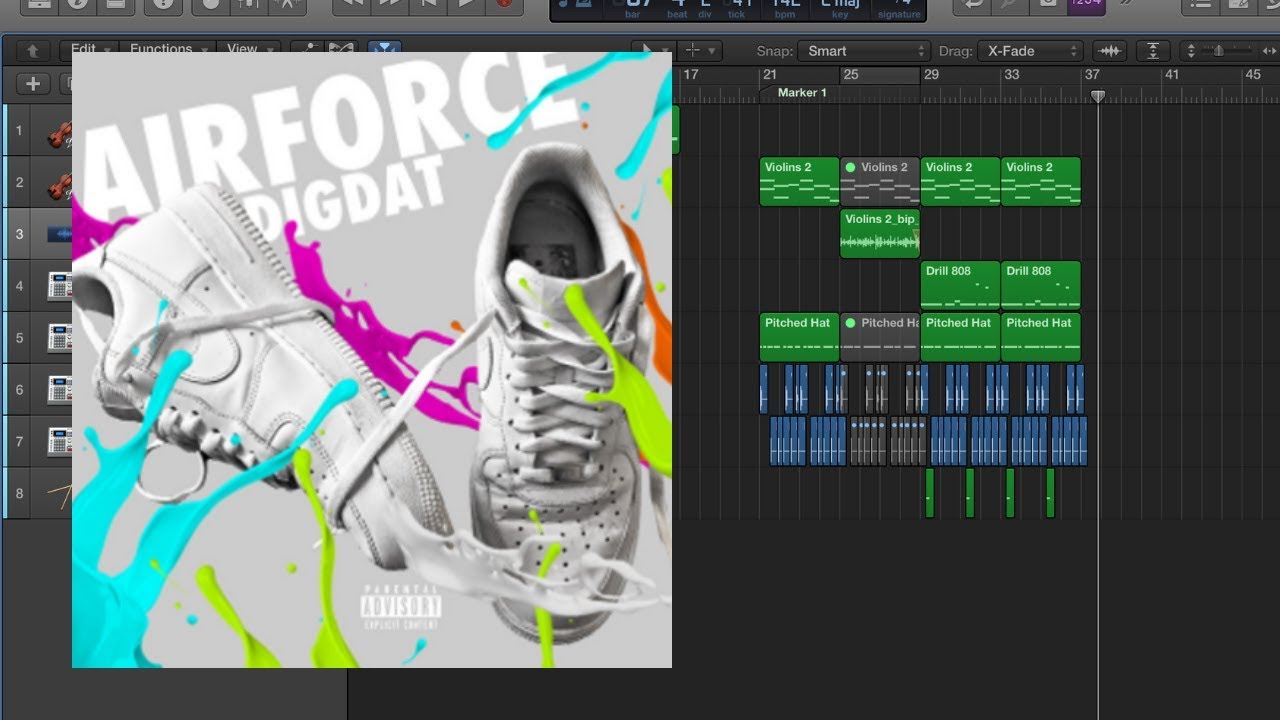
Task: Select violin icon on track 2
Action: click(59, 184)
